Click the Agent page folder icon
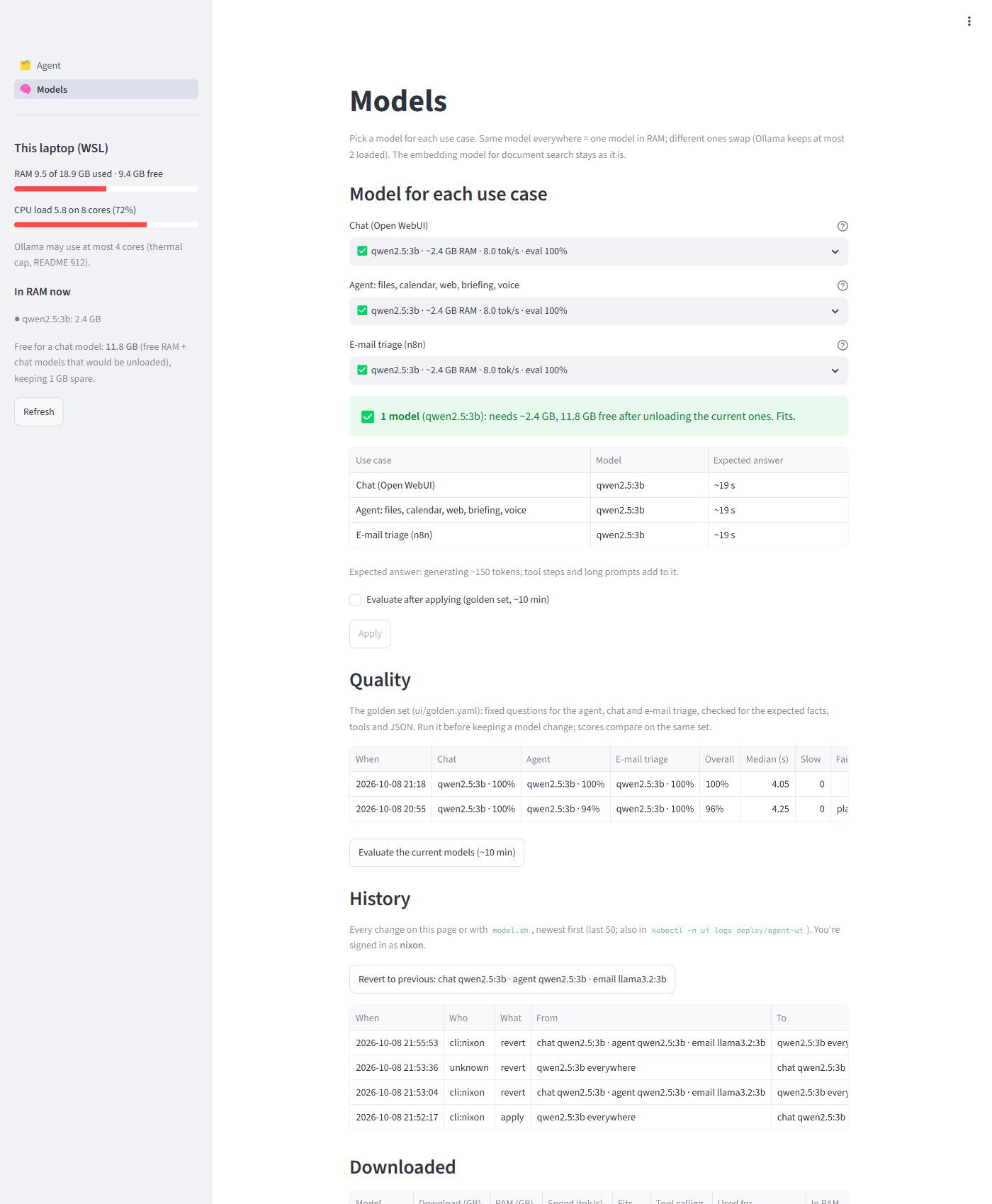The height and width of the screenshot is (1204, 992). pos(26,65)
